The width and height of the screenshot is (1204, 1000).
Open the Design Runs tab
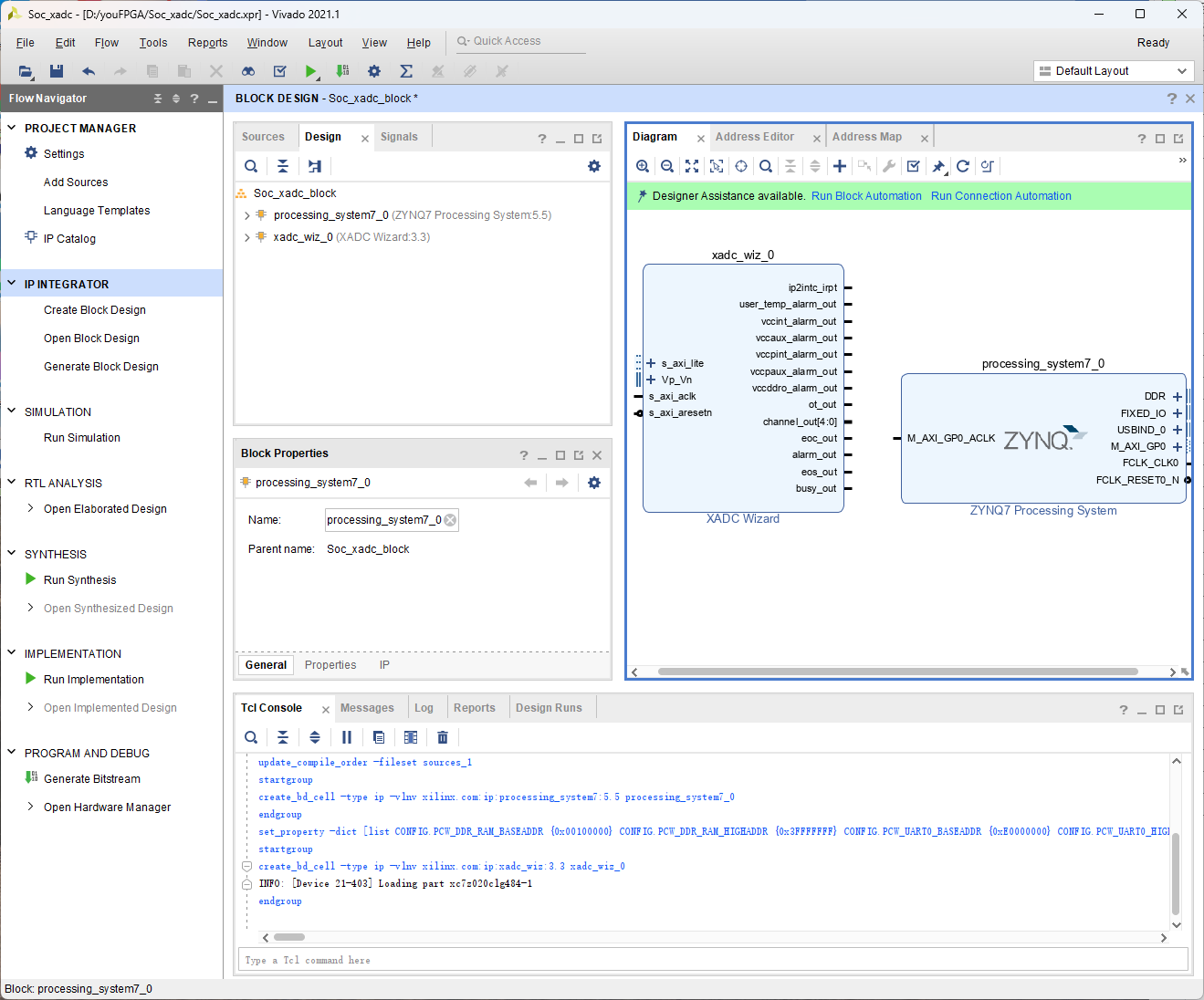pos(549,708)
